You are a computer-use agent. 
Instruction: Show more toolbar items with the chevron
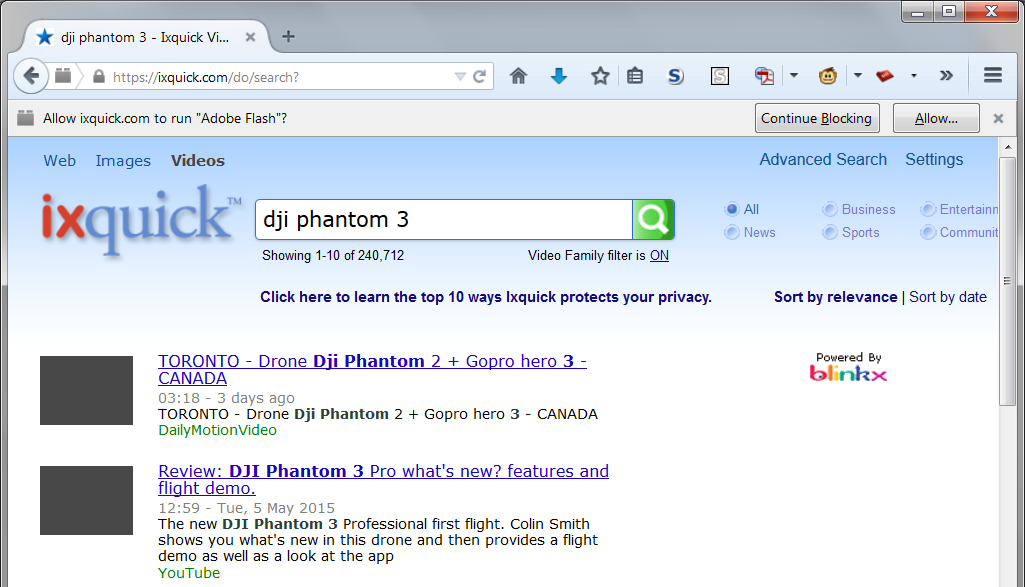pyautogui.click(x=946, y=76)
